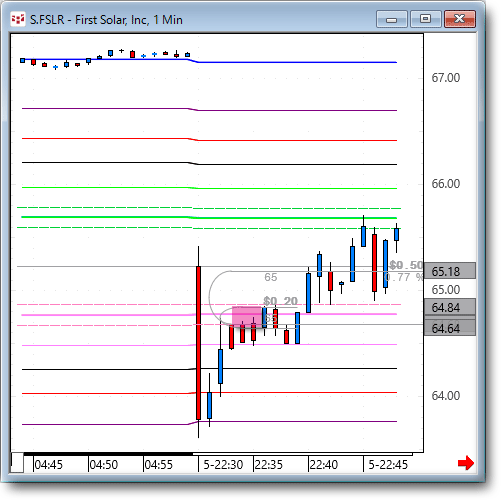Click the $0.20 measurement label
Screen dimensions: 503x500
coord(280,301)
